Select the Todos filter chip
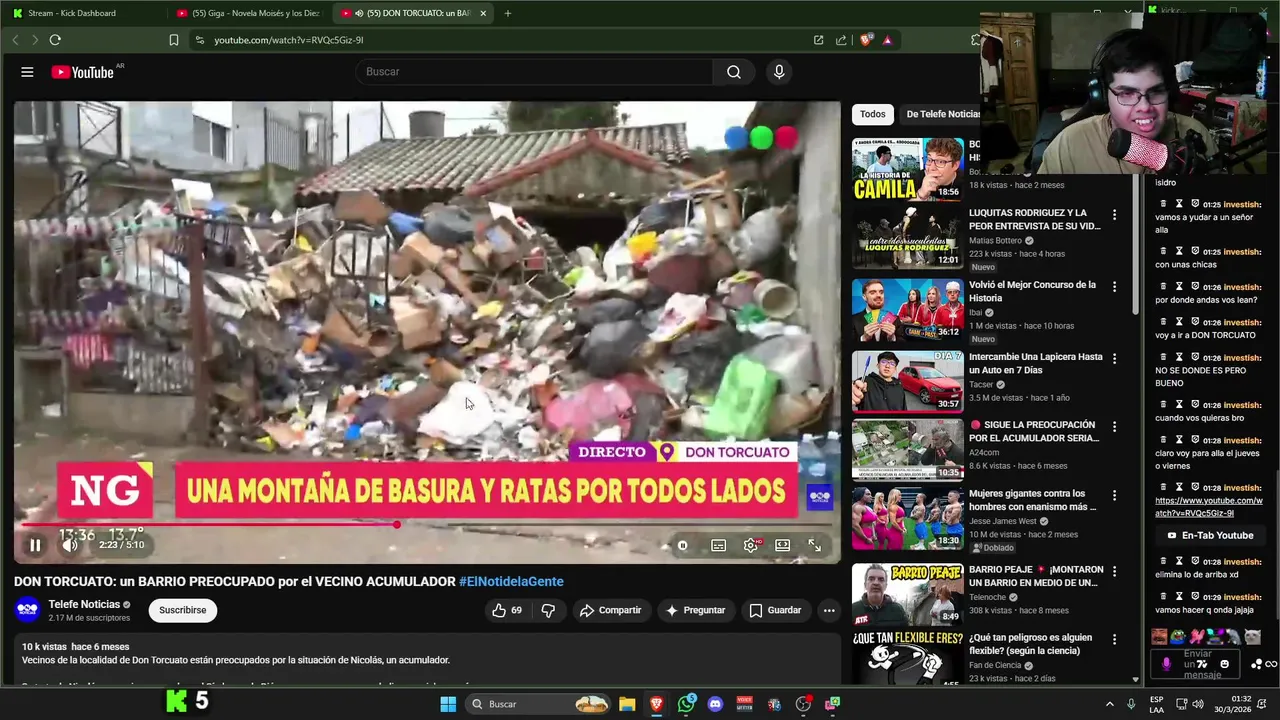Image resolution: width=1280 pixels, height=720 pixels. (873, 114)
